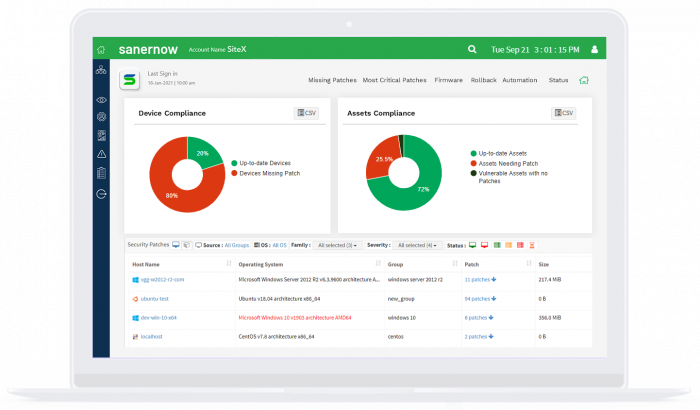Select the blue monitor Security Patches icon
Viewport: 700px width, 410px height.
tap(176, 245)
